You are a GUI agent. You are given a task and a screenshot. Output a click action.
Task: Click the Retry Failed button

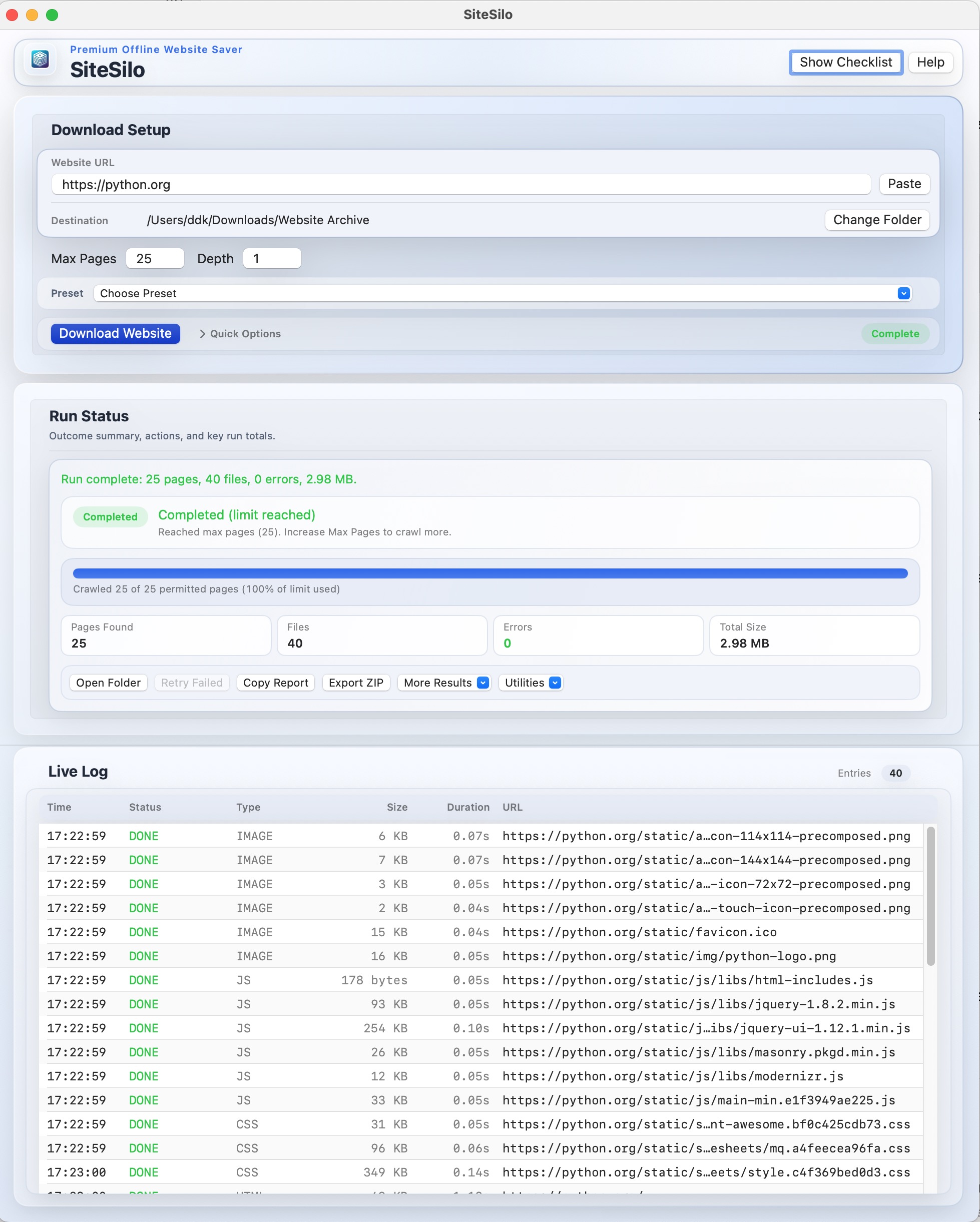tap(192, 683)
